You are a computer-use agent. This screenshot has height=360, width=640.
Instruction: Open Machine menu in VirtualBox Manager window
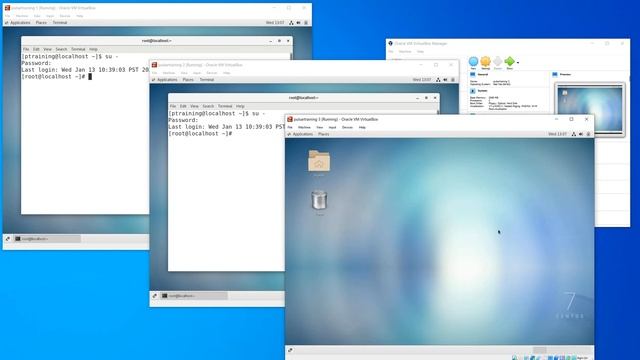tap(405, 52)
